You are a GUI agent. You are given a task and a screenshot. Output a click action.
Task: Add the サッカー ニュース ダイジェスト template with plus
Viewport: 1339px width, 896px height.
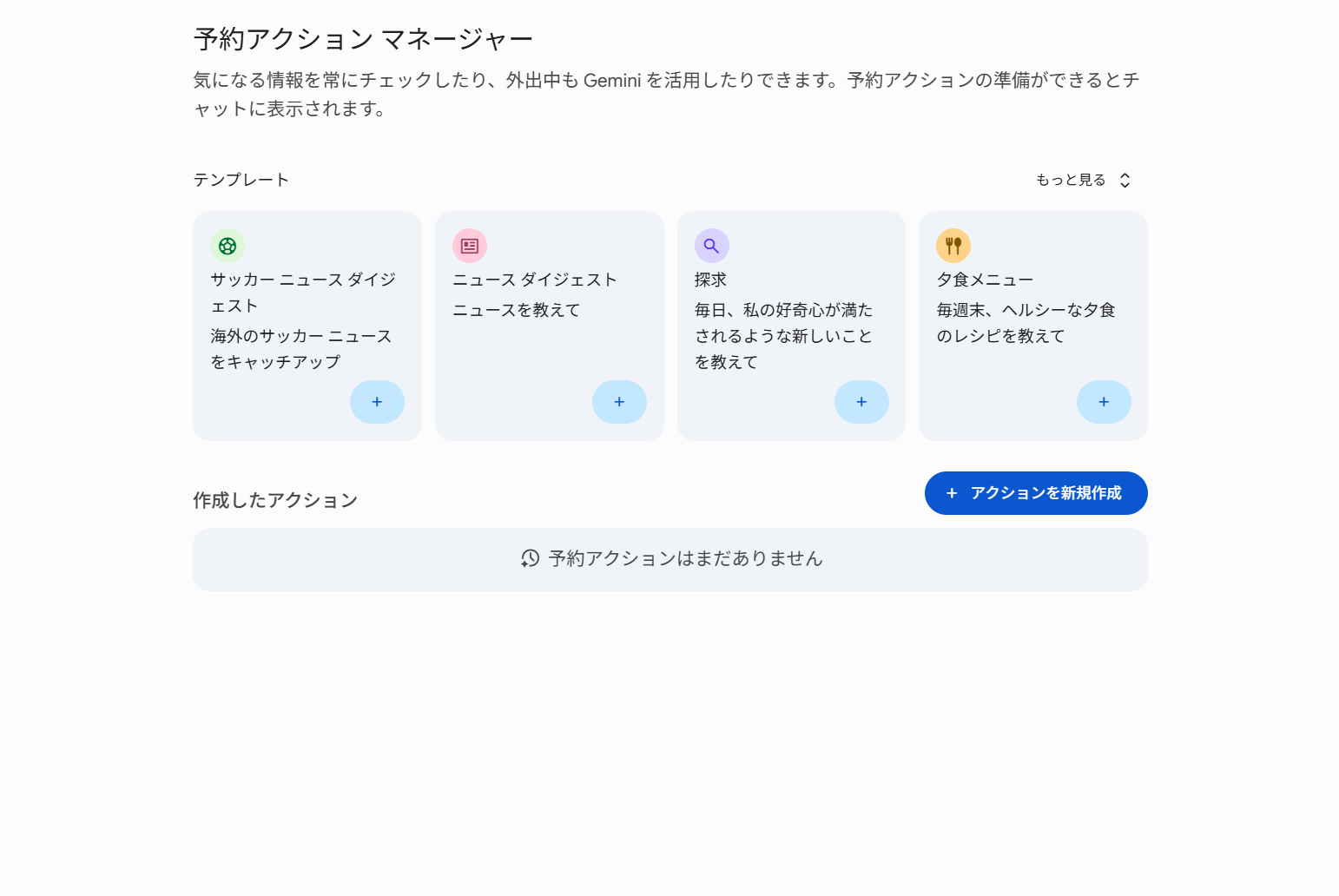377,402
